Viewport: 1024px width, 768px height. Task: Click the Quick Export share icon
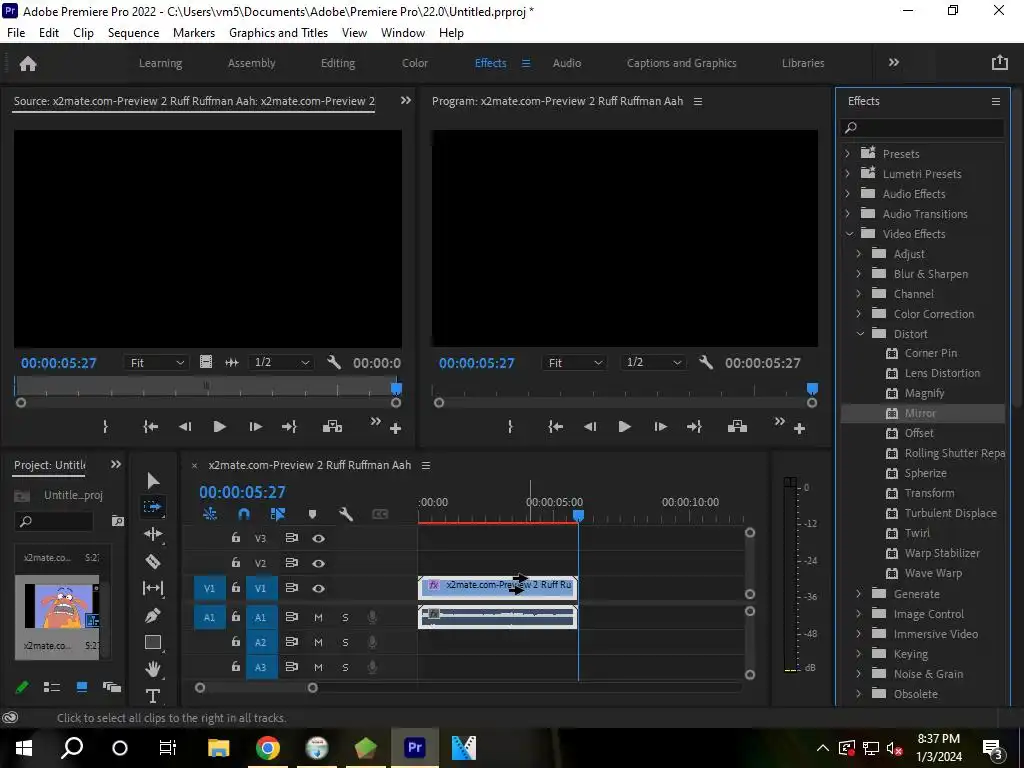pos(1000,63)
